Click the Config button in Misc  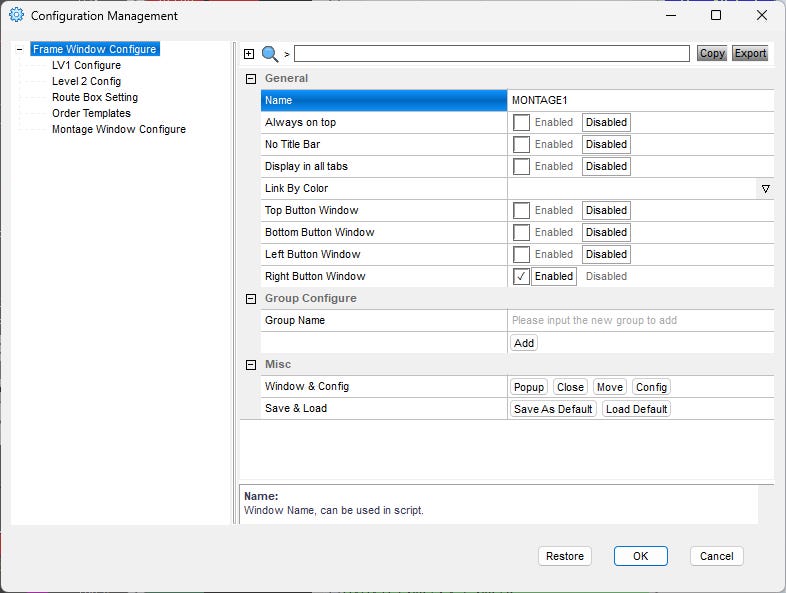point(651,387)
